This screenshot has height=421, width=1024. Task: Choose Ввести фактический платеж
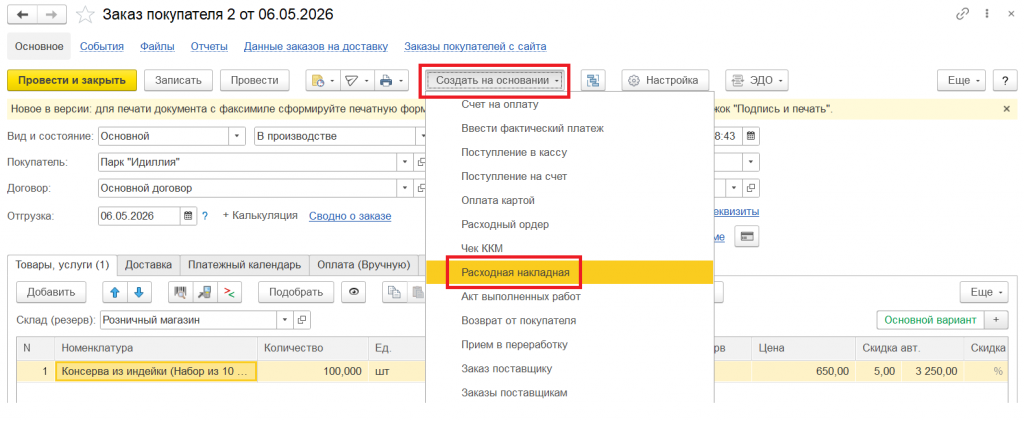569,129
